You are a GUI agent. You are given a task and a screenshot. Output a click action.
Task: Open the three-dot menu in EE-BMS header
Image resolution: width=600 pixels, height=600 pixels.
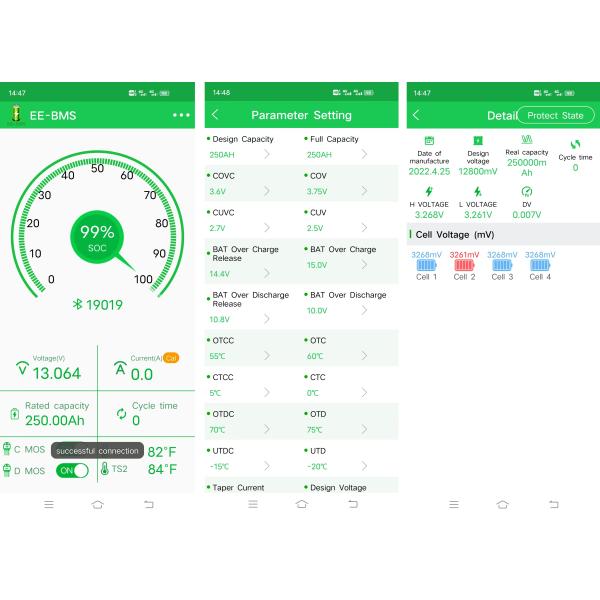pyautogui.click(x=180, y=115)
